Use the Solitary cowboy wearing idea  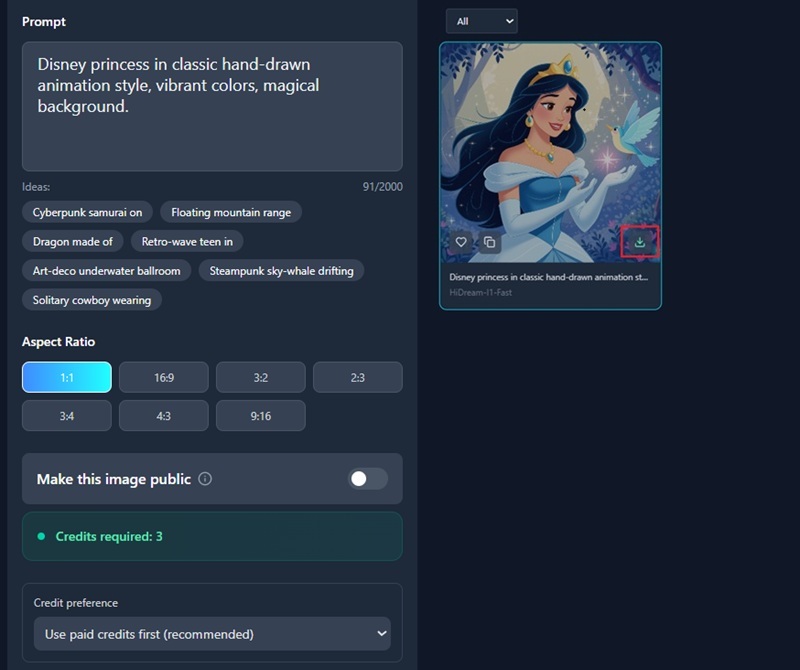coord(92,300)
